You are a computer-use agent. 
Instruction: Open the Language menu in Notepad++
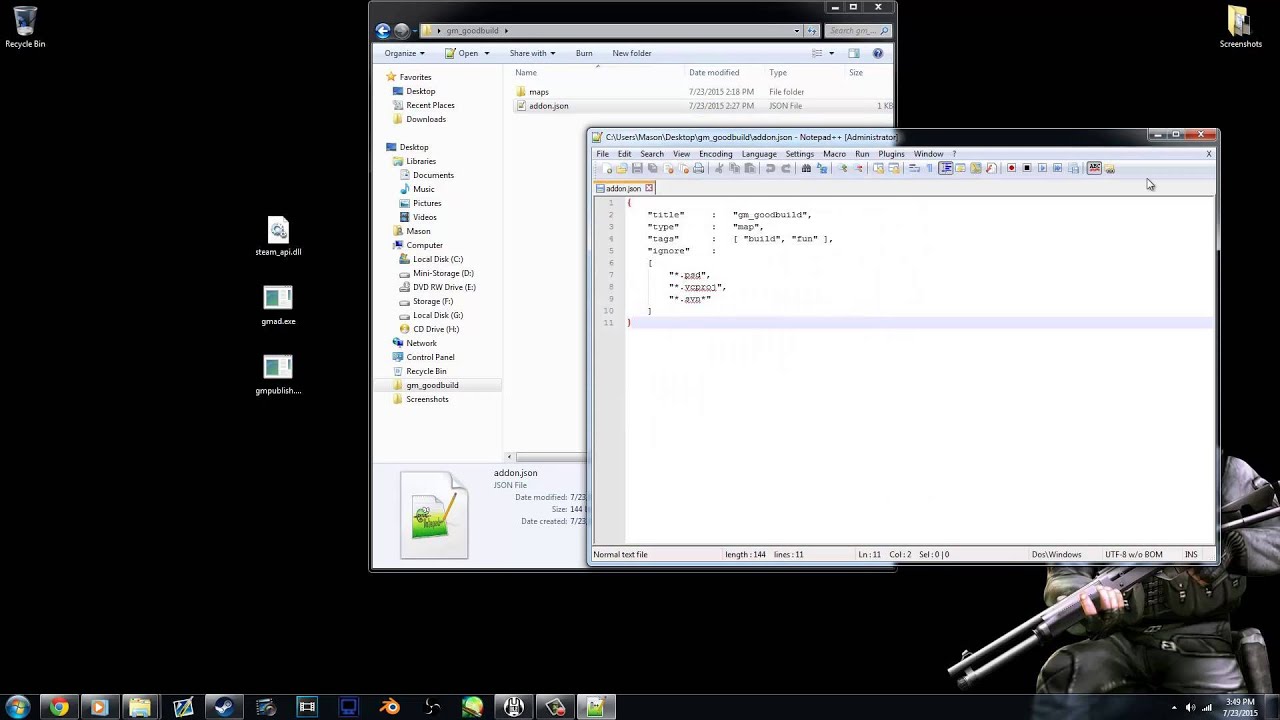pos(759,154)
